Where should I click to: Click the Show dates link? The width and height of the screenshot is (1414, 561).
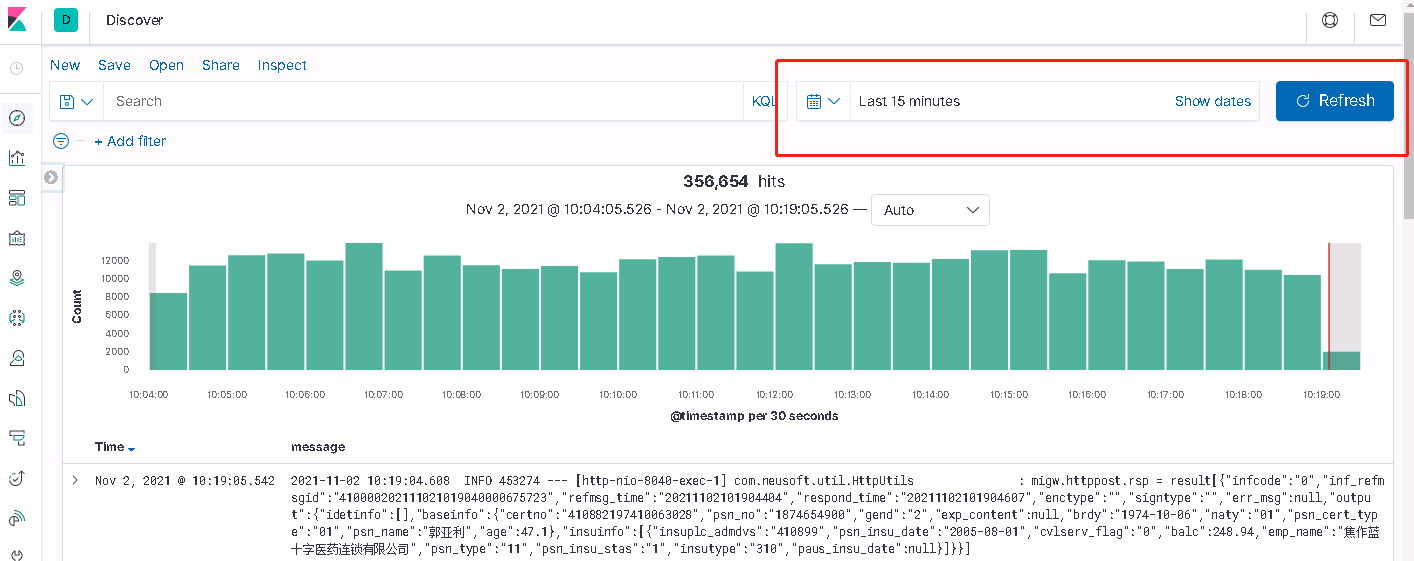tap(1213, 101)
